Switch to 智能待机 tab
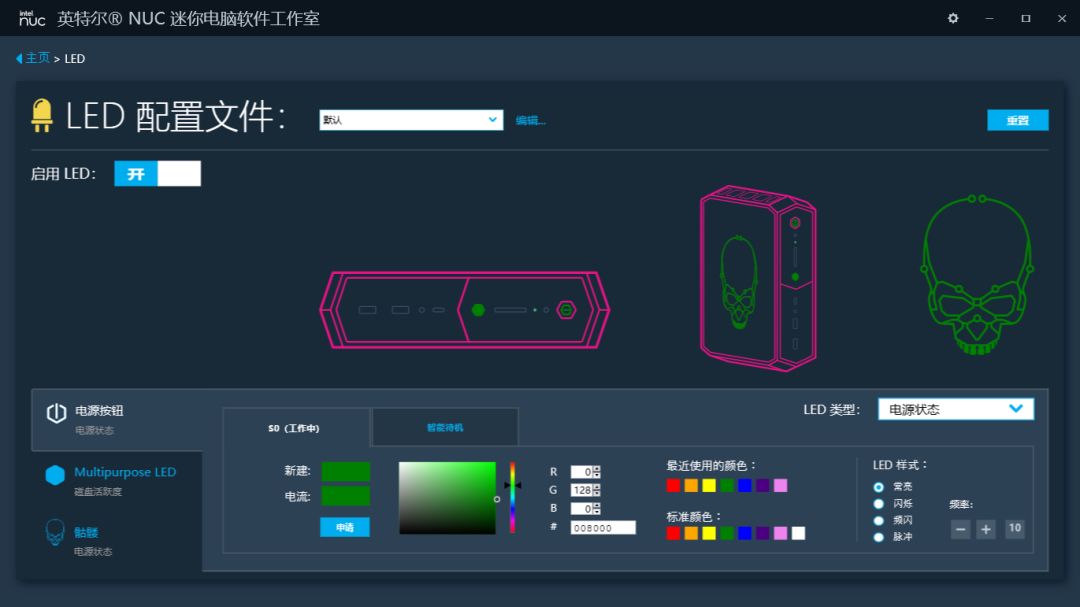The height and width of the screenshot is (607, 1080). (445, 428)
